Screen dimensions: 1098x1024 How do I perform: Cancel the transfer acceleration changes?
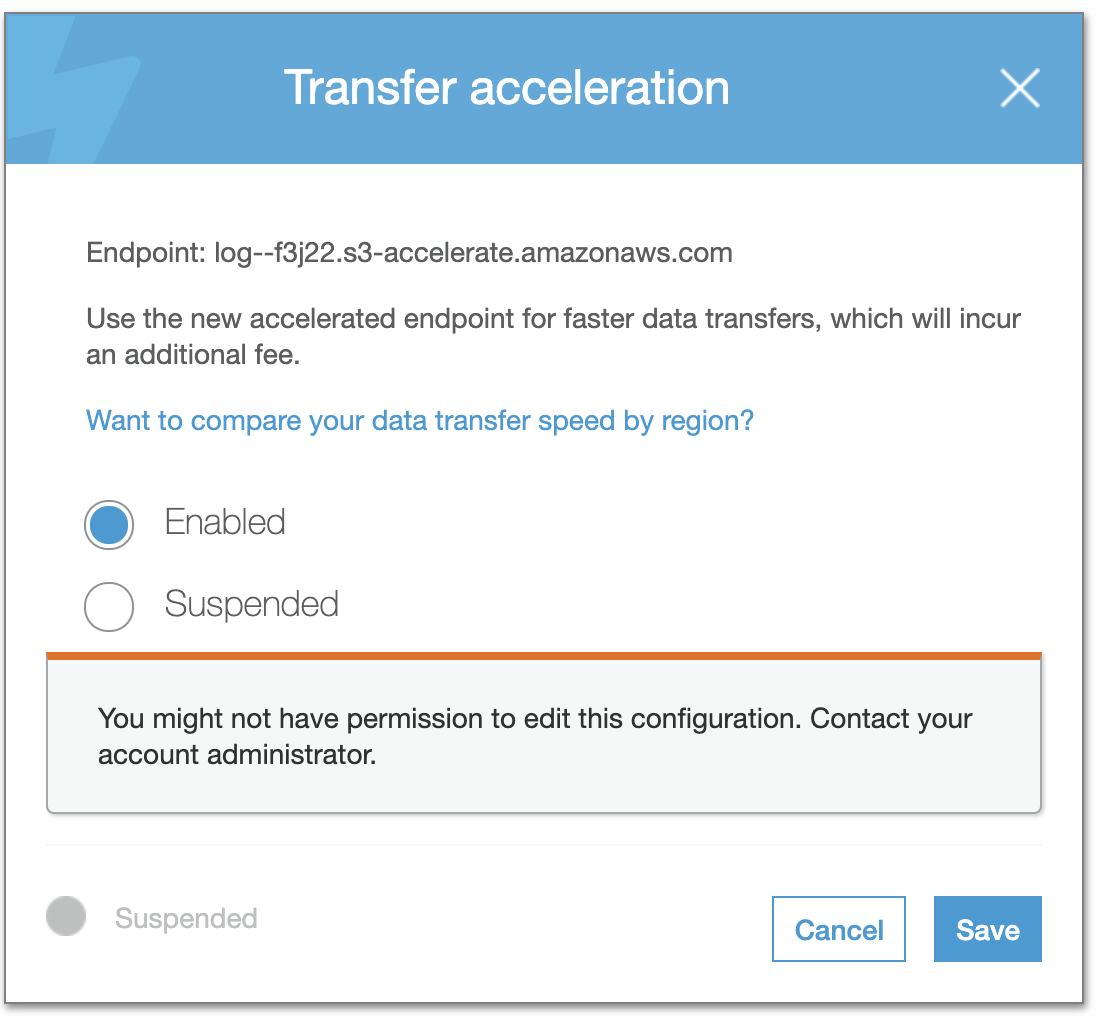[838, 929]
